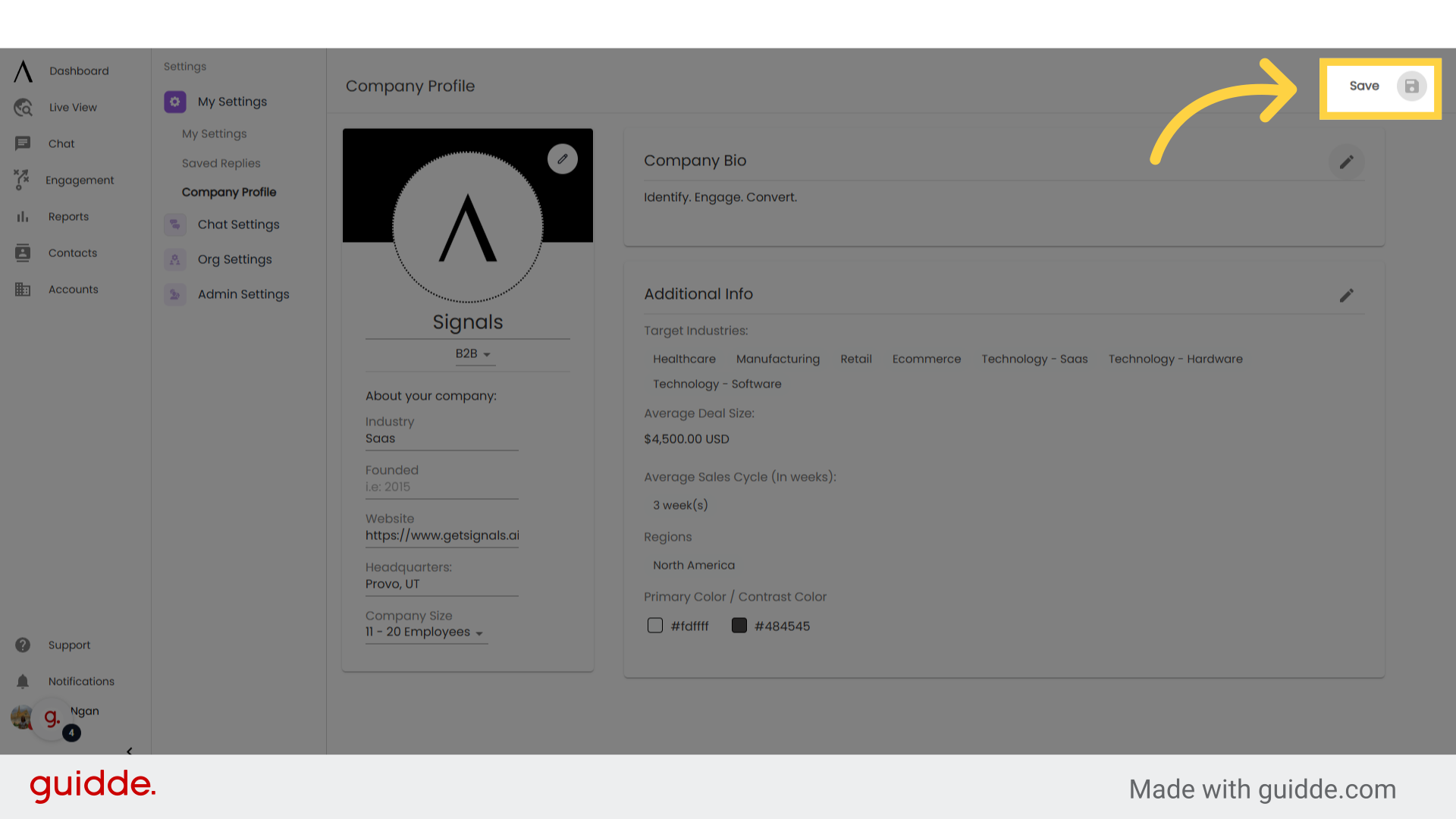Click the Org Settings icon

(175, 259)
